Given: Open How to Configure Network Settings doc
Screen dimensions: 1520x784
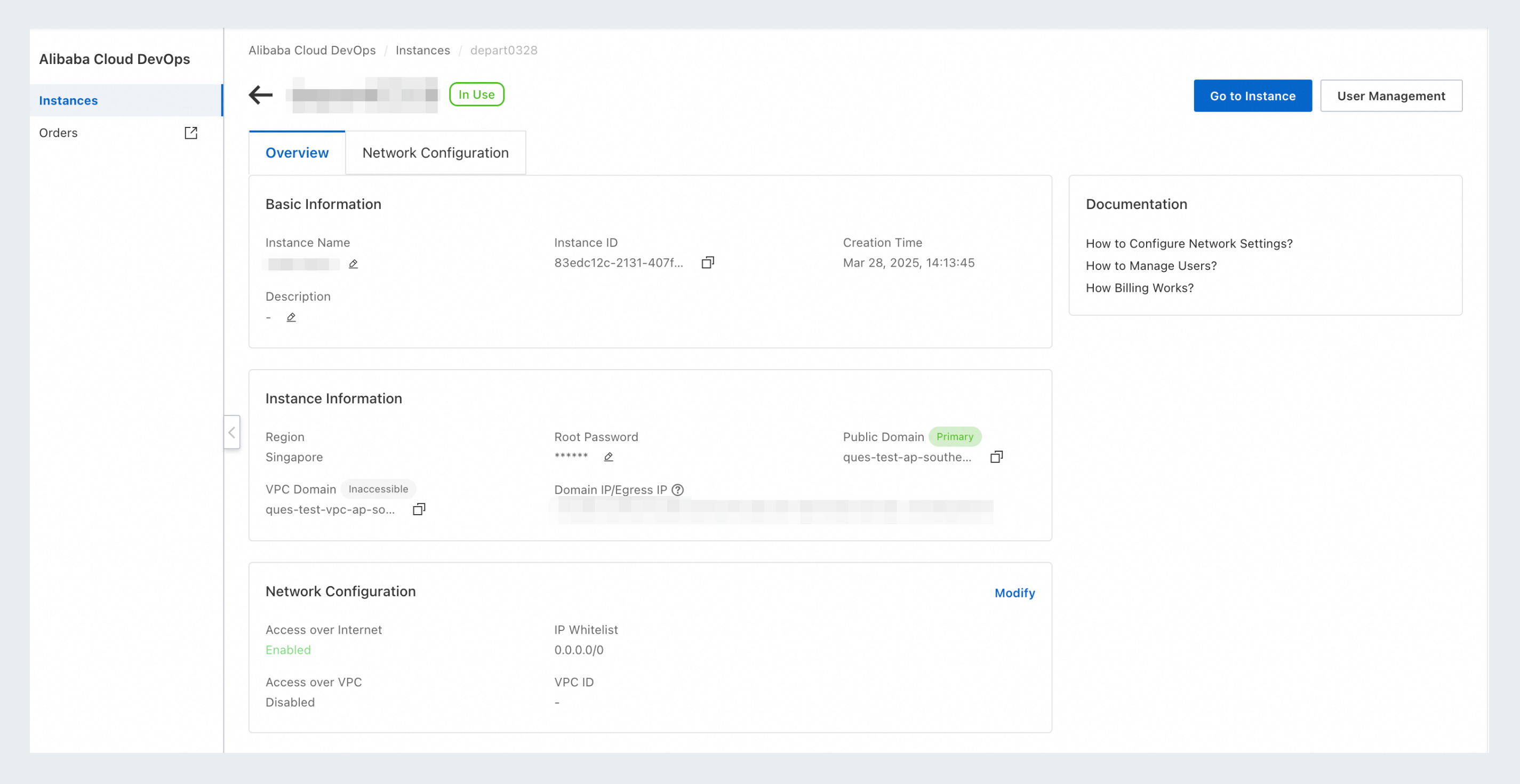Looking at the screenshot, I should [1188, 244].
